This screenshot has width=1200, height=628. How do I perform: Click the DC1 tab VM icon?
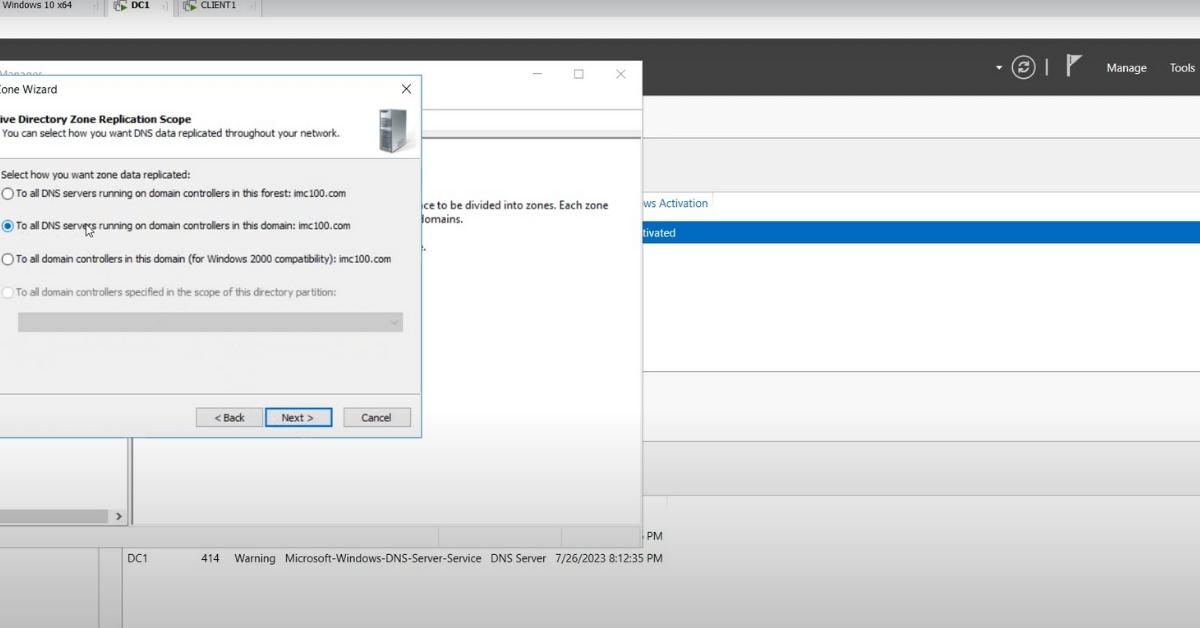(x=120, y=6)
